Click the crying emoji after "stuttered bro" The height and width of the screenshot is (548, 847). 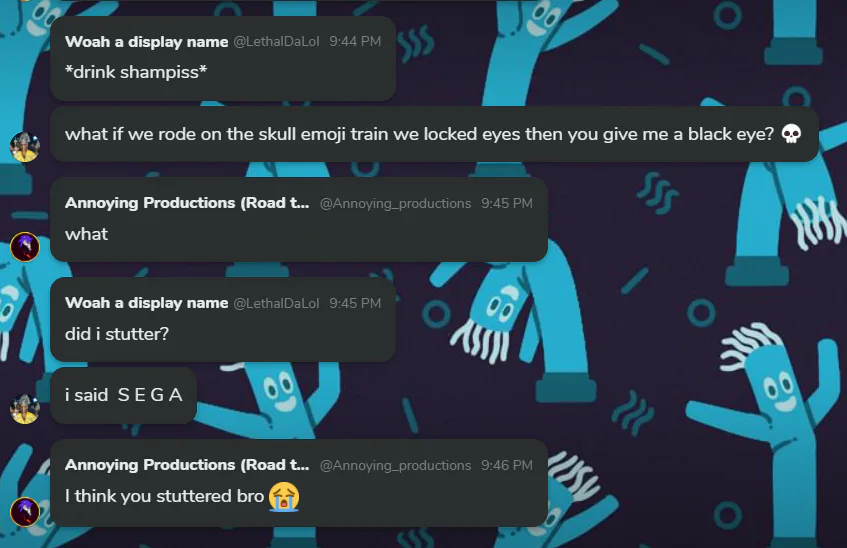[284, 495]
